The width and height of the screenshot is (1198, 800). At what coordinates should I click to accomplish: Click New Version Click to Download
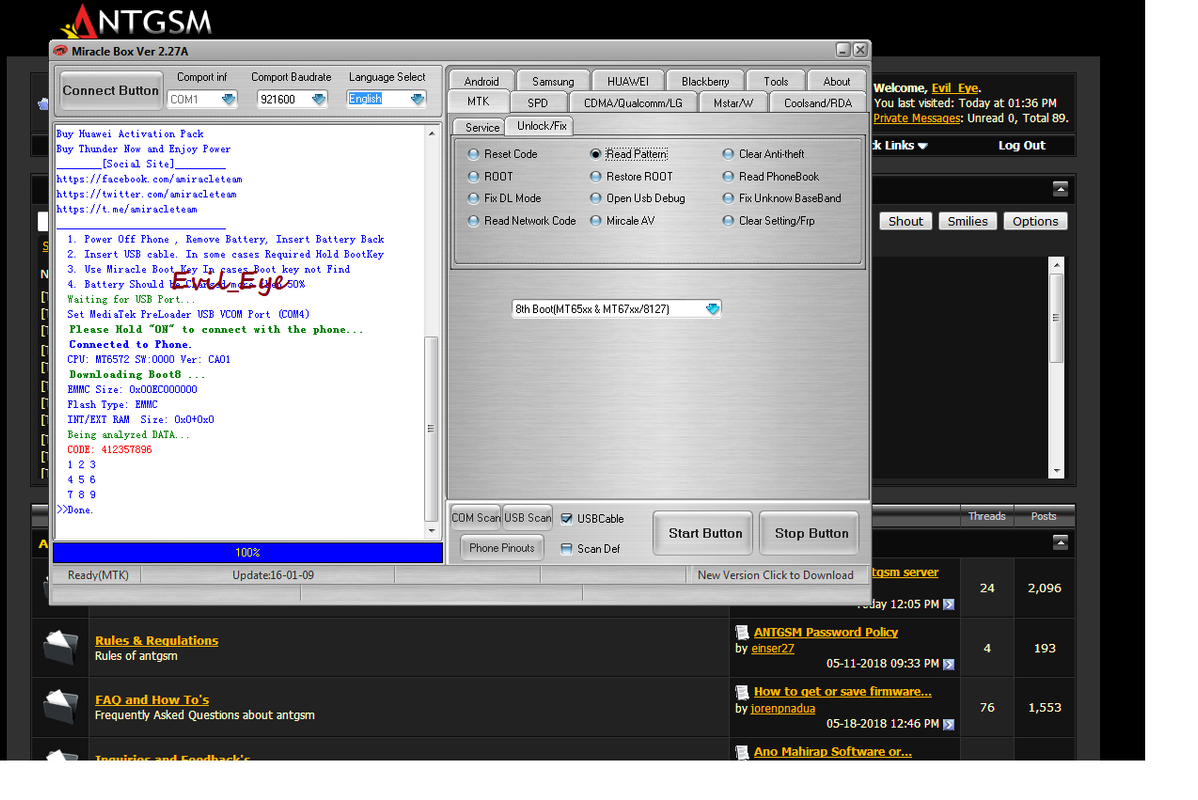click(775, 575)
